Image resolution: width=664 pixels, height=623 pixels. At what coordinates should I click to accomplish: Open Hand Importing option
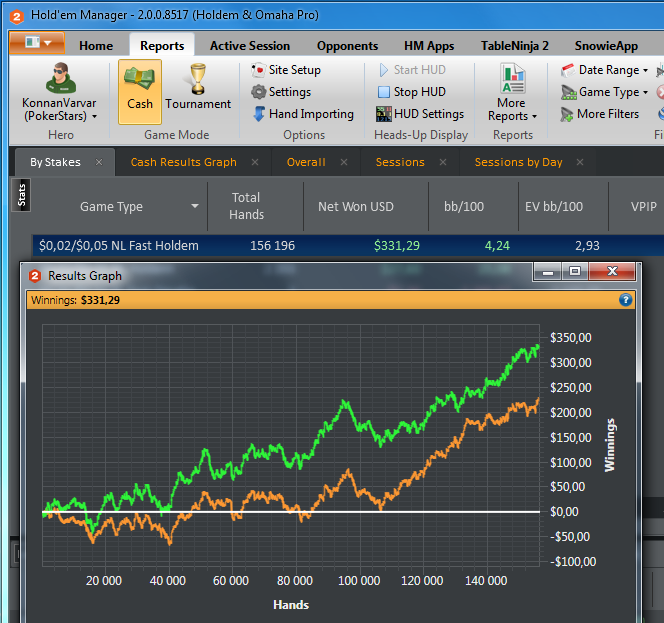[x=303, y=114]
